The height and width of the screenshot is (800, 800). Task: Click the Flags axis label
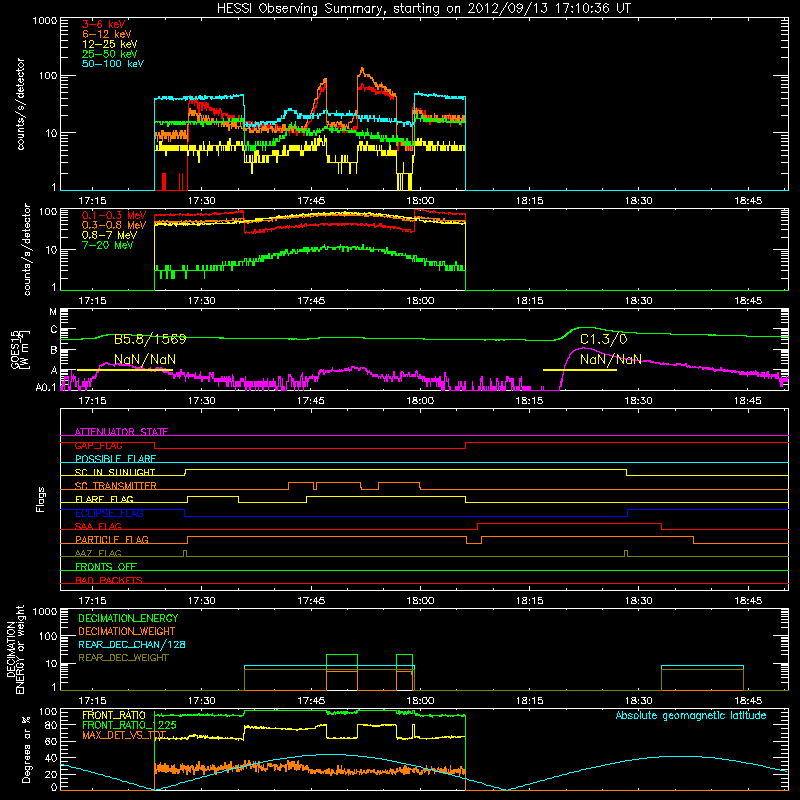click(40, 499)
